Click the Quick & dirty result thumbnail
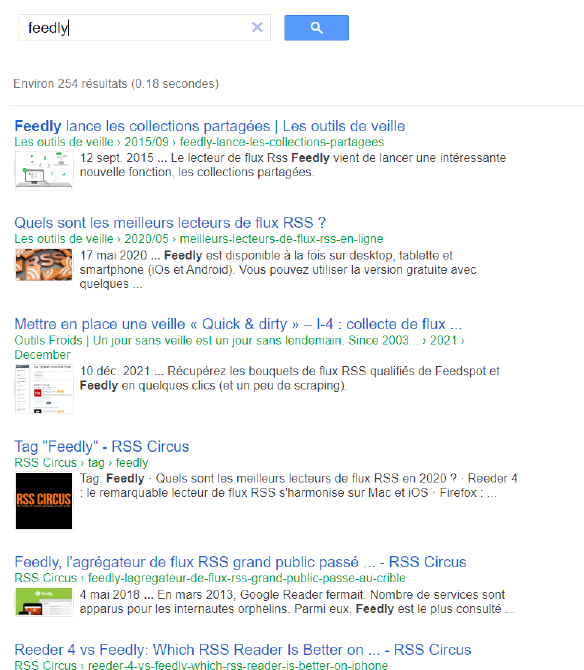 click(44, 389)
